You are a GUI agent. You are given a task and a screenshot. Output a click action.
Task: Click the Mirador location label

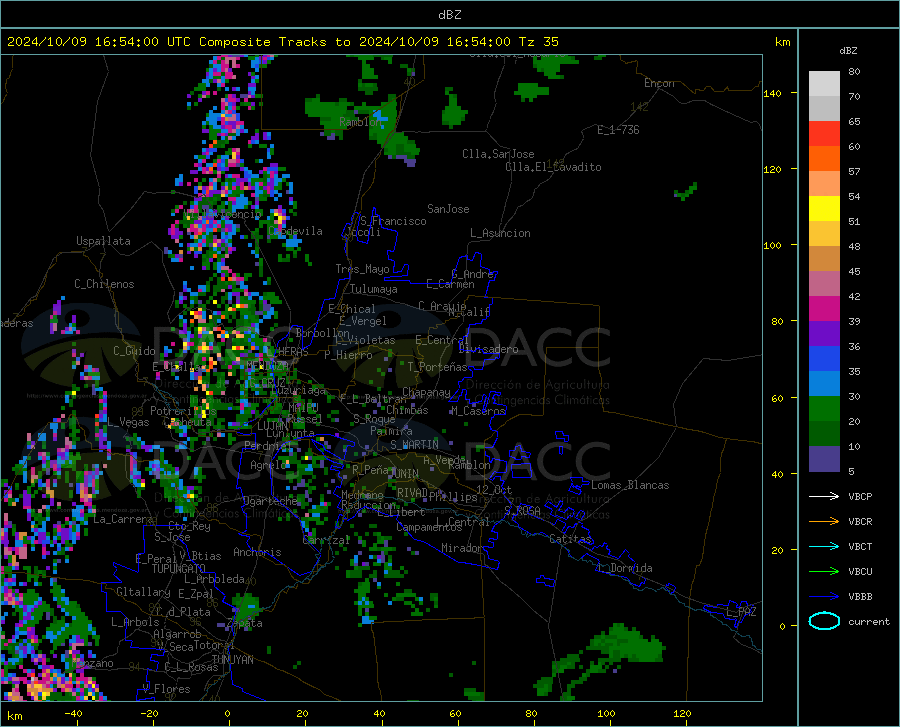tap(462, 548)
